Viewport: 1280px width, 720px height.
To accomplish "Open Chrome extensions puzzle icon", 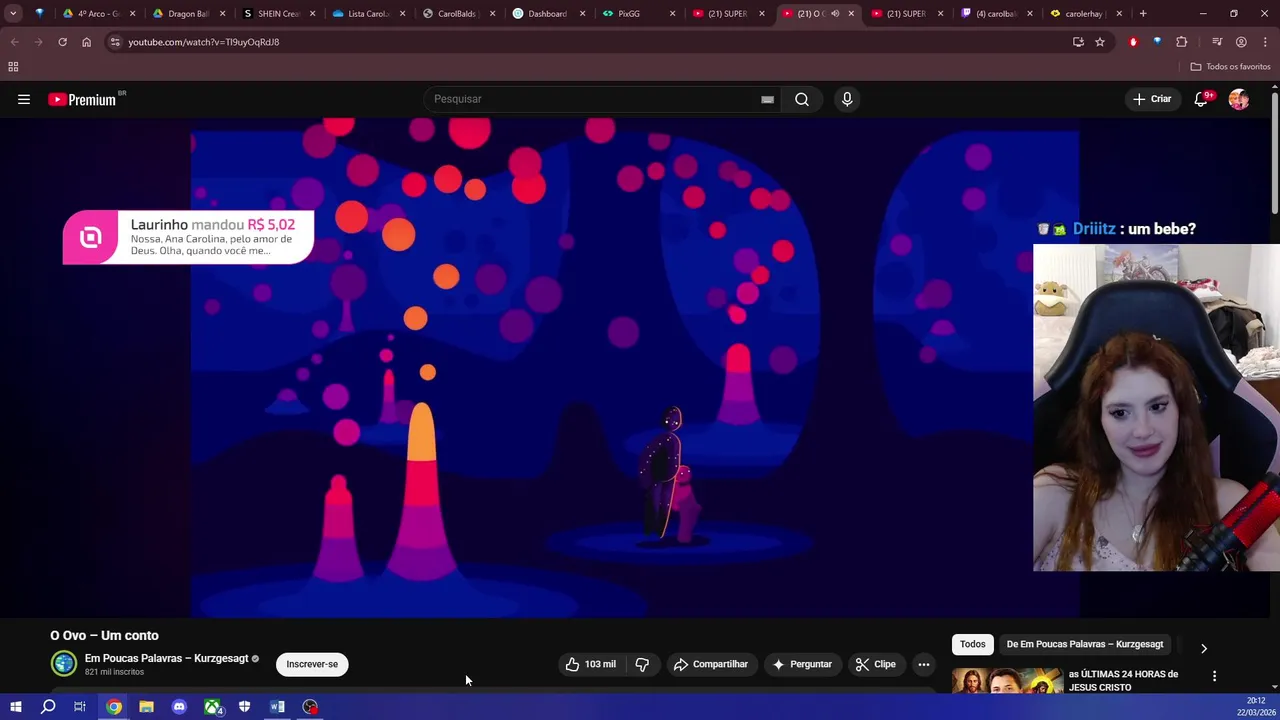I will click(1182, 42).
